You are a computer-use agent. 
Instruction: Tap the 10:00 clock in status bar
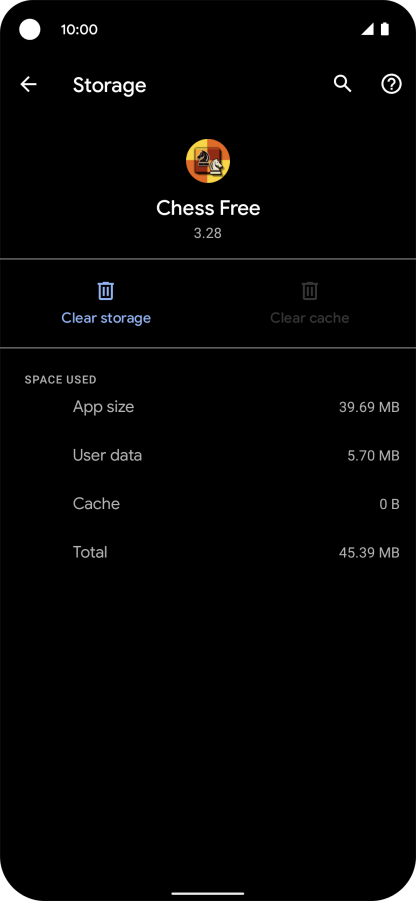point(79,29)
